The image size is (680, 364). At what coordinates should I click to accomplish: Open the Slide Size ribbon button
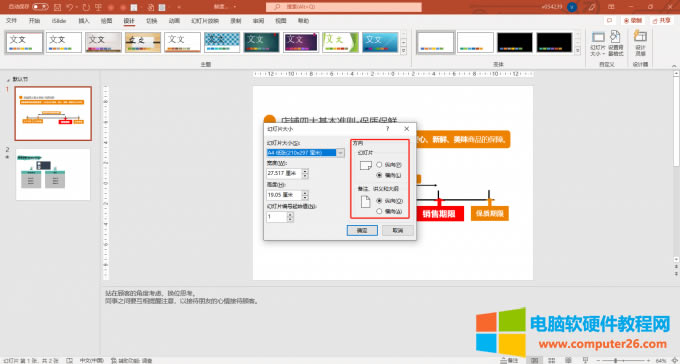[x=598, y=44]
